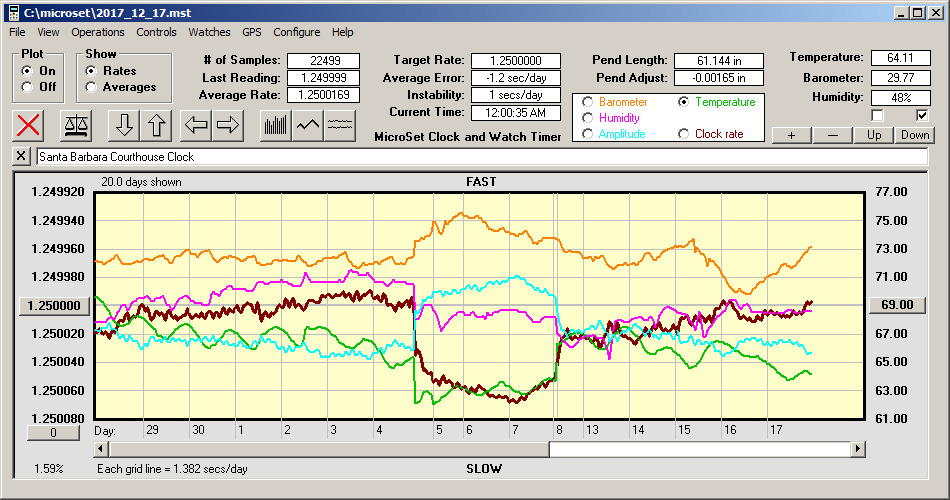Image resolution: width=950 pixels, height=500 pixels.
Task: Open the Controls menu
Action: point(156,32)
